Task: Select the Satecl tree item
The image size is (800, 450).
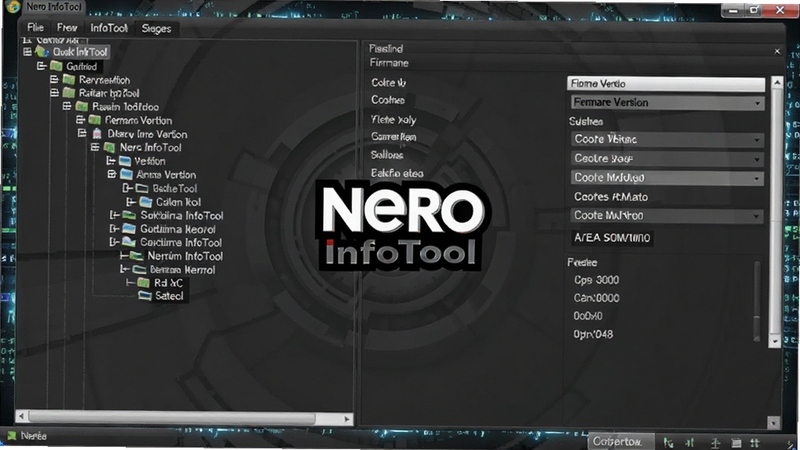Action: point(169,296)
